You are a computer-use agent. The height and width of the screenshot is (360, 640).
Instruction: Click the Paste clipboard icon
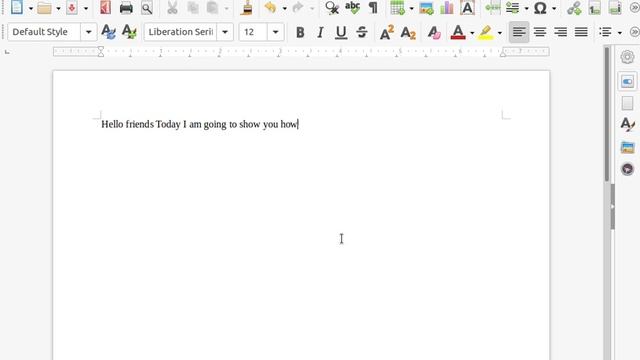pos(213,8)
